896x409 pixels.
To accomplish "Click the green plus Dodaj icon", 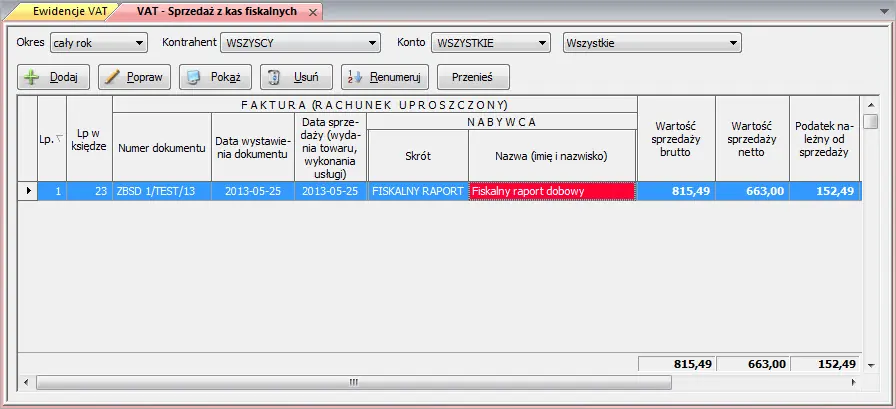I will (32, 77).
